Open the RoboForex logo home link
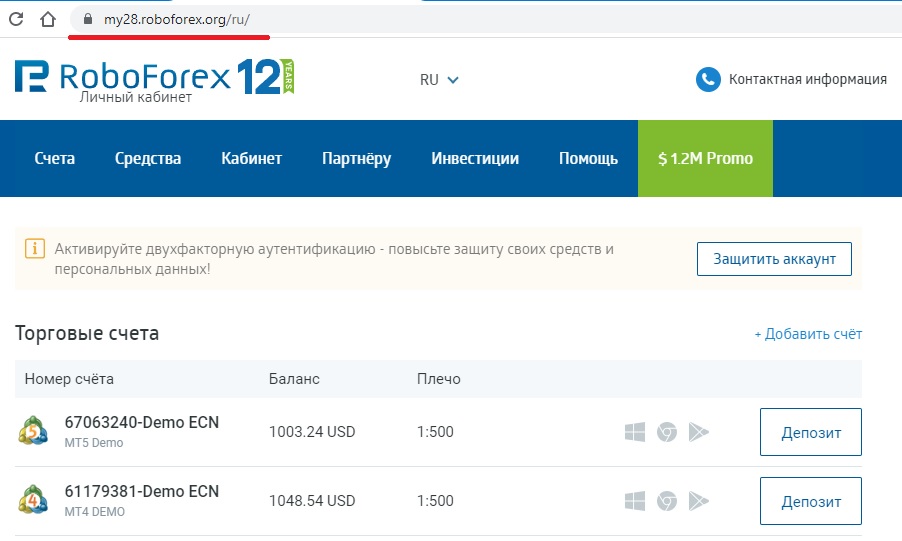The image size is (902, 541). point(122,76)
